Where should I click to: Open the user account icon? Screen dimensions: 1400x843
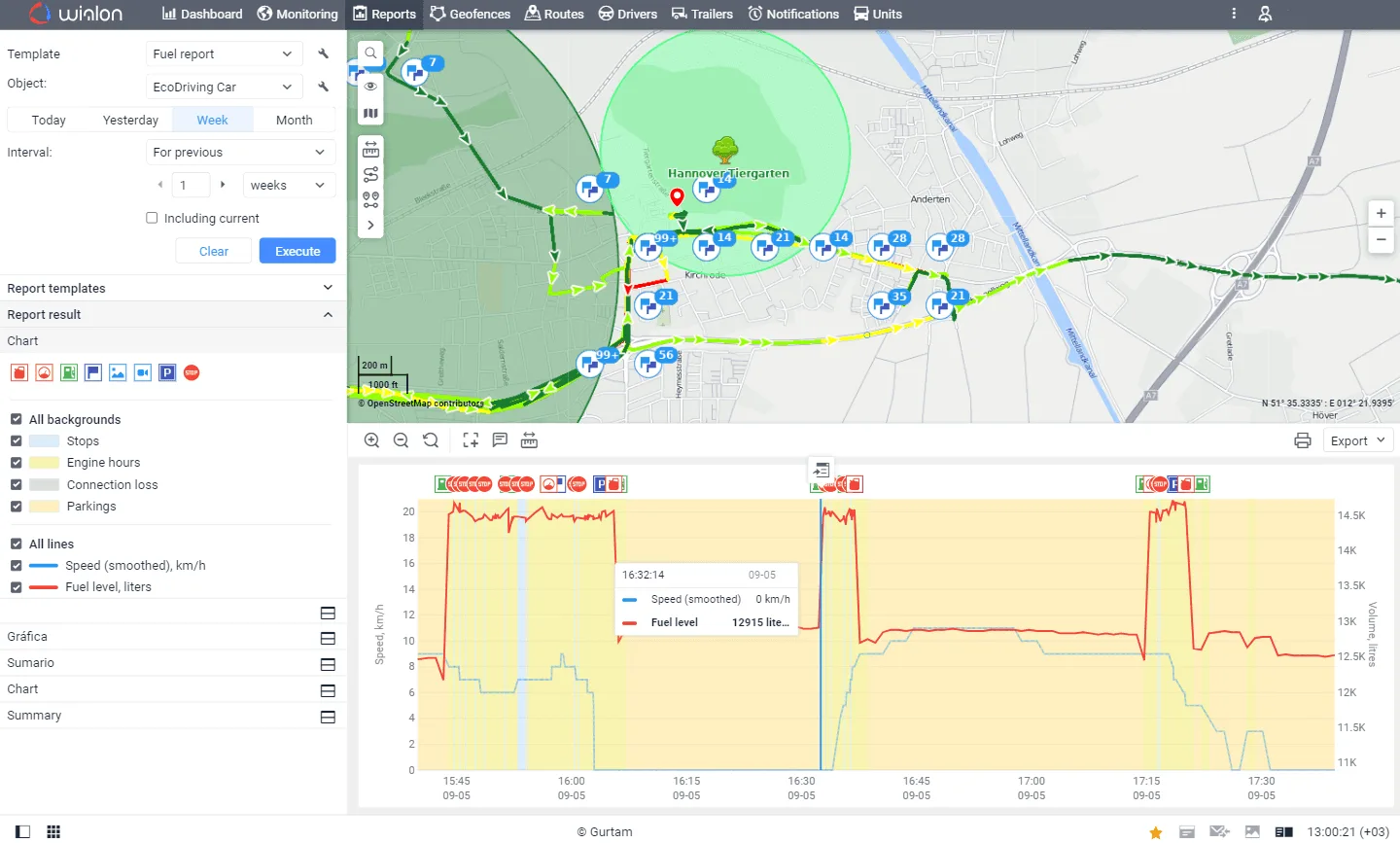(x=1265, y=14)
